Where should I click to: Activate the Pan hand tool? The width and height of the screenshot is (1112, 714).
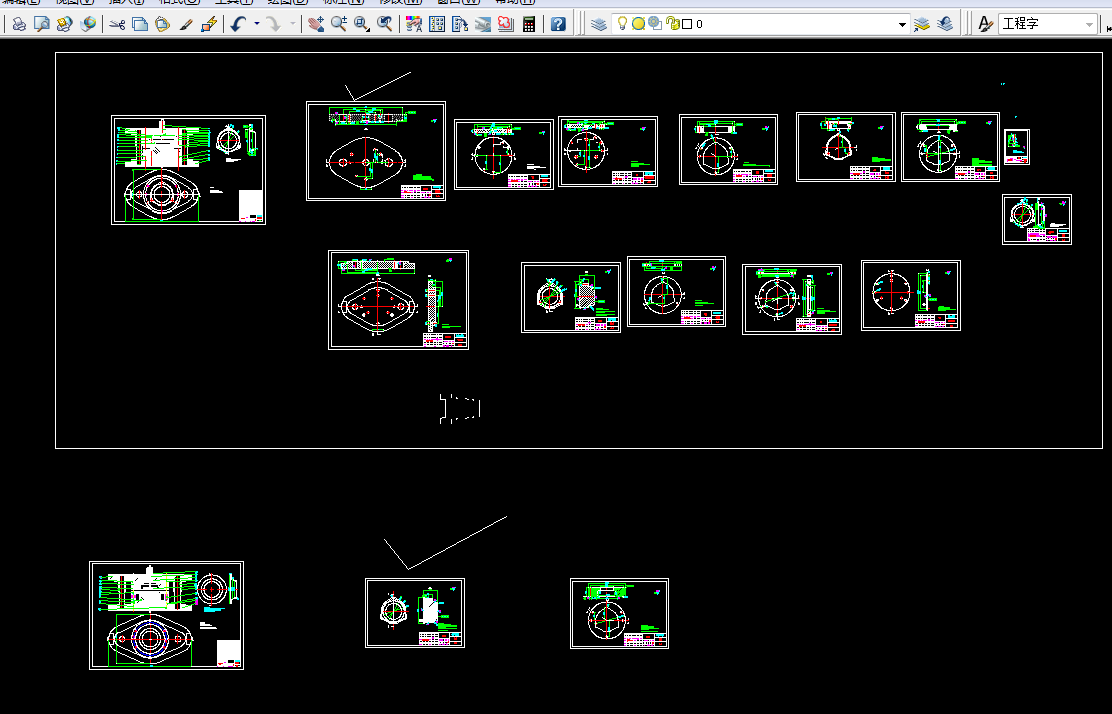click(x=316, y=24)
